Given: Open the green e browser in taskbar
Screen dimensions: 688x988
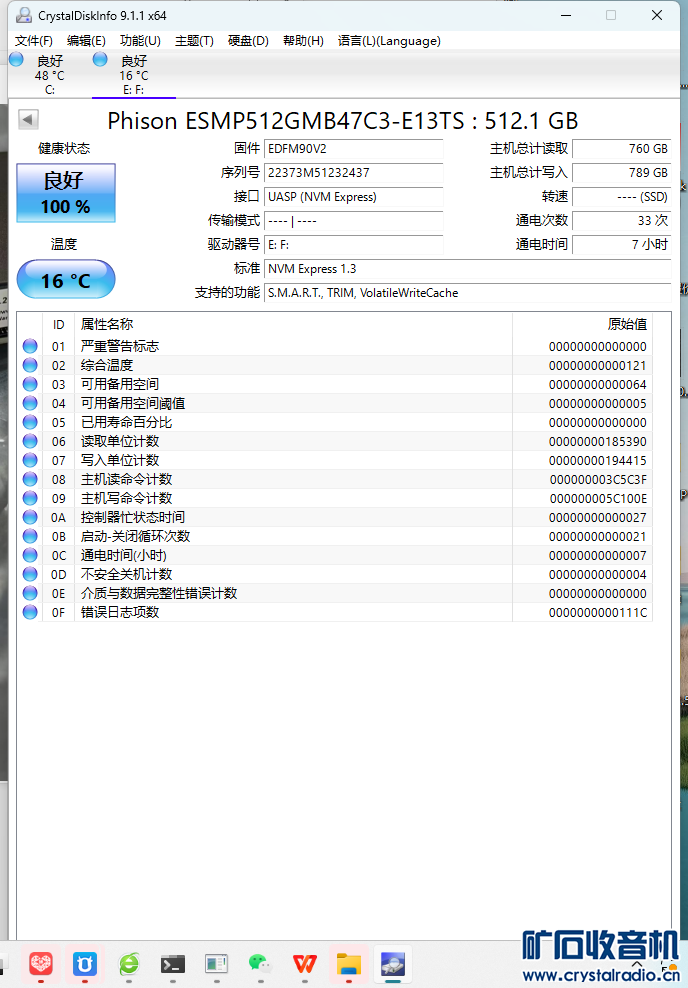Looking at the screenshot, I should (x=129, y=963).
